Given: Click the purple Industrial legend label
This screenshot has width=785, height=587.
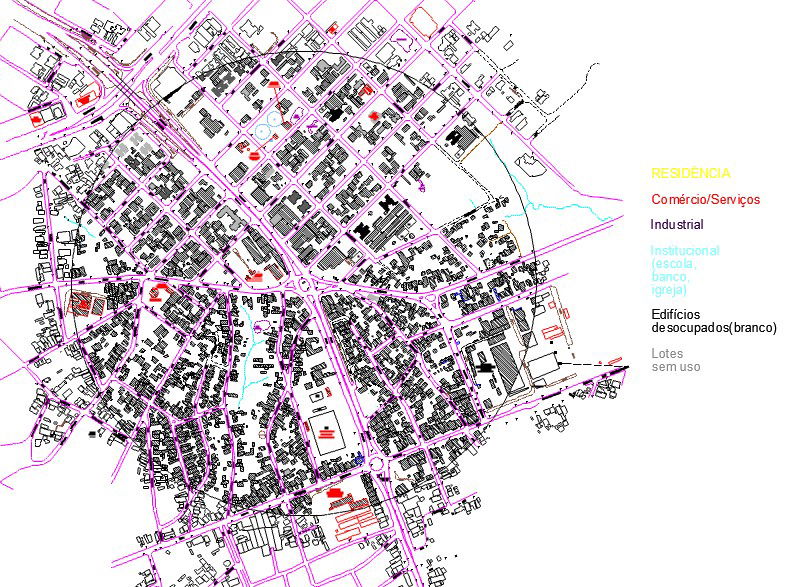Looking at the screenshot, I should pos(677,225).
